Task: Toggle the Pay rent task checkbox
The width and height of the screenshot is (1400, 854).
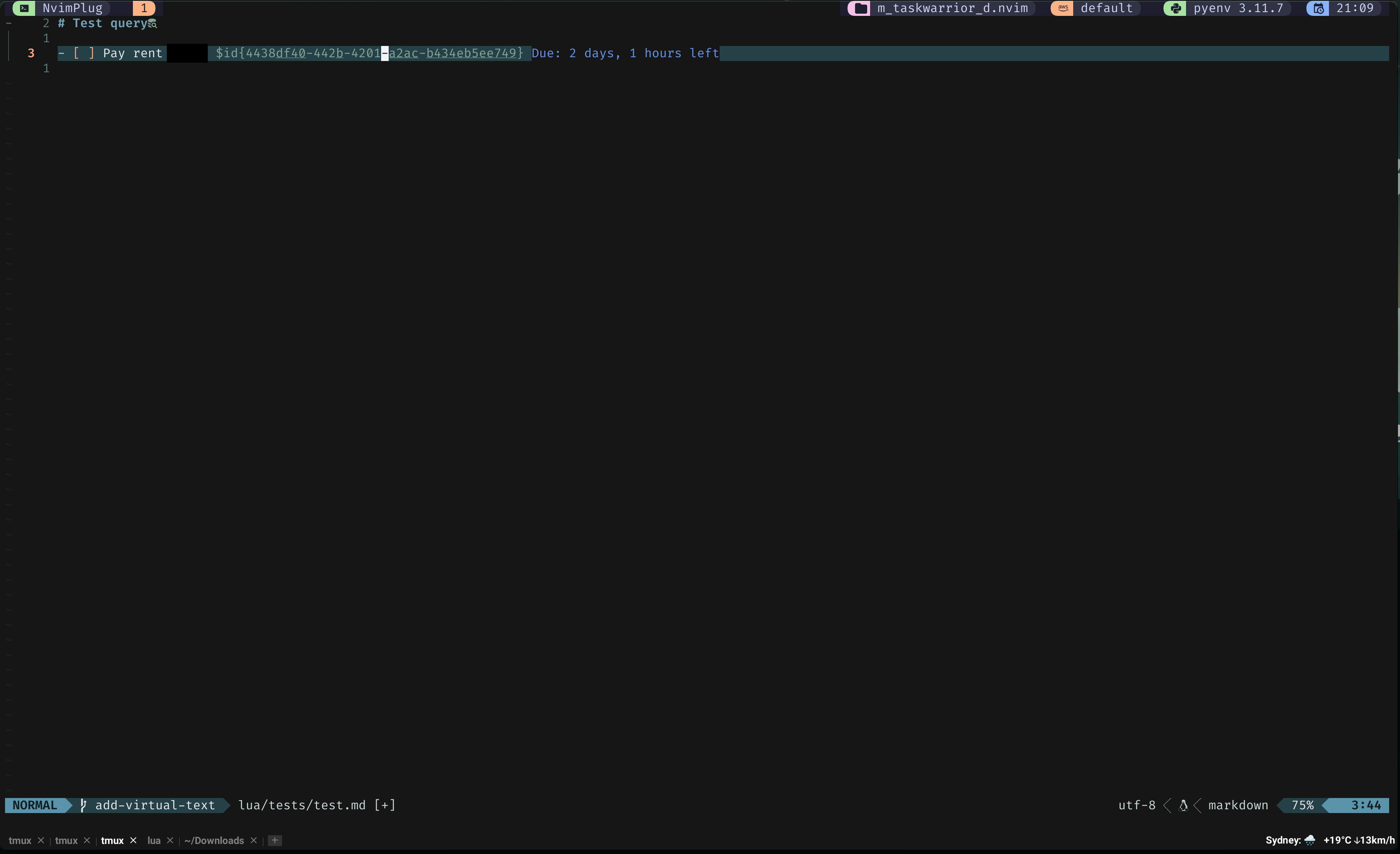Action: (84, 53)
